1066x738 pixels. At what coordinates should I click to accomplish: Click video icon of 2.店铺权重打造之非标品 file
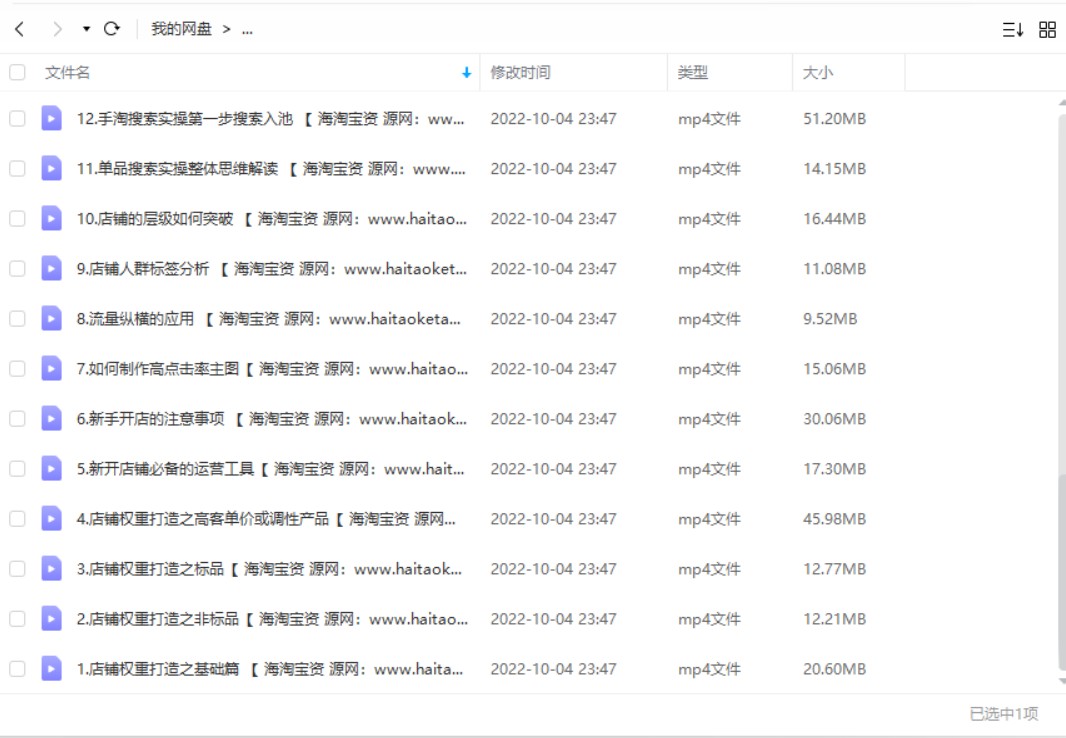52,619
